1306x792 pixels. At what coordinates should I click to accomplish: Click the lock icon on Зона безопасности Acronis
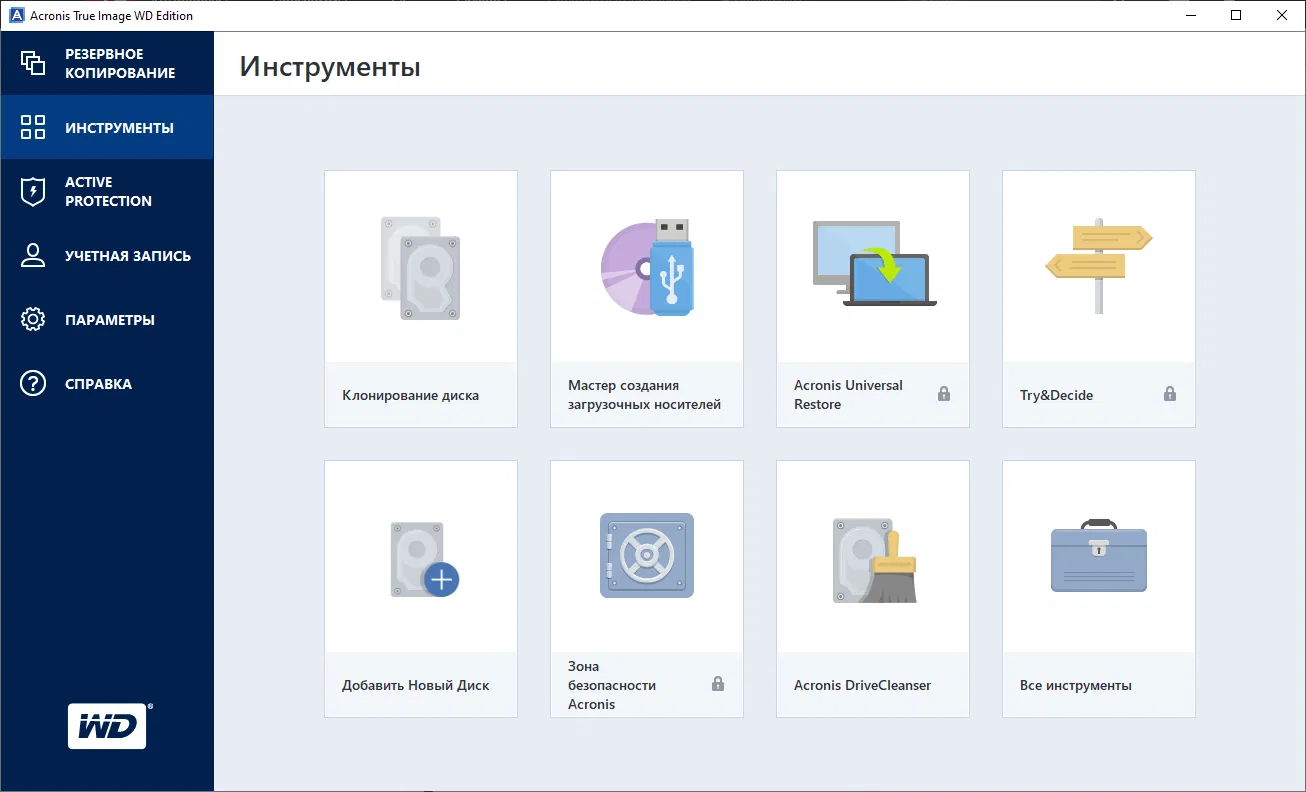pyautogui.click(x=717, y=684)
